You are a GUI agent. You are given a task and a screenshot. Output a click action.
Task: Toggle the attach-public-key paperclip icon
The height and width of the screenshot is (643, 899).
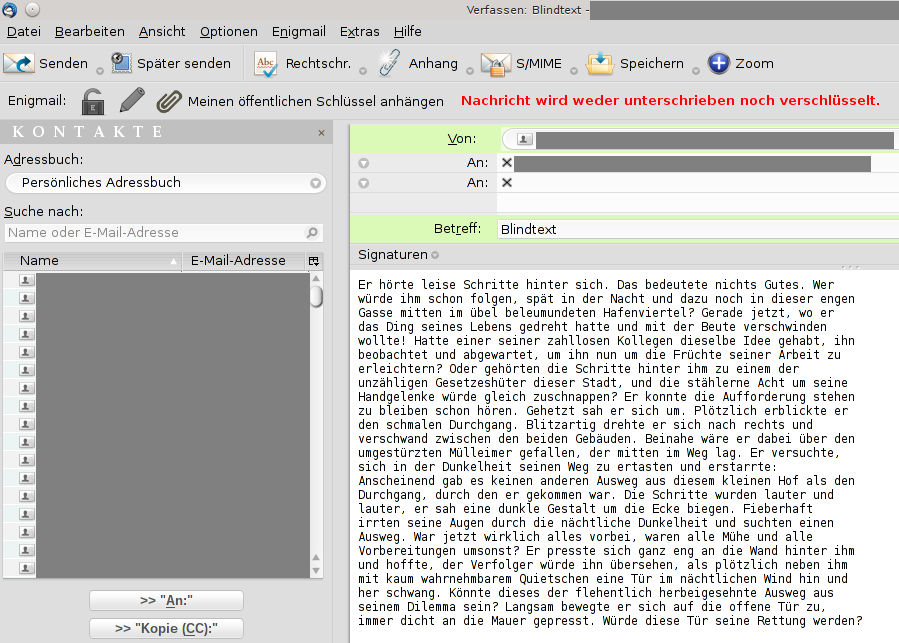click(169, 101)
